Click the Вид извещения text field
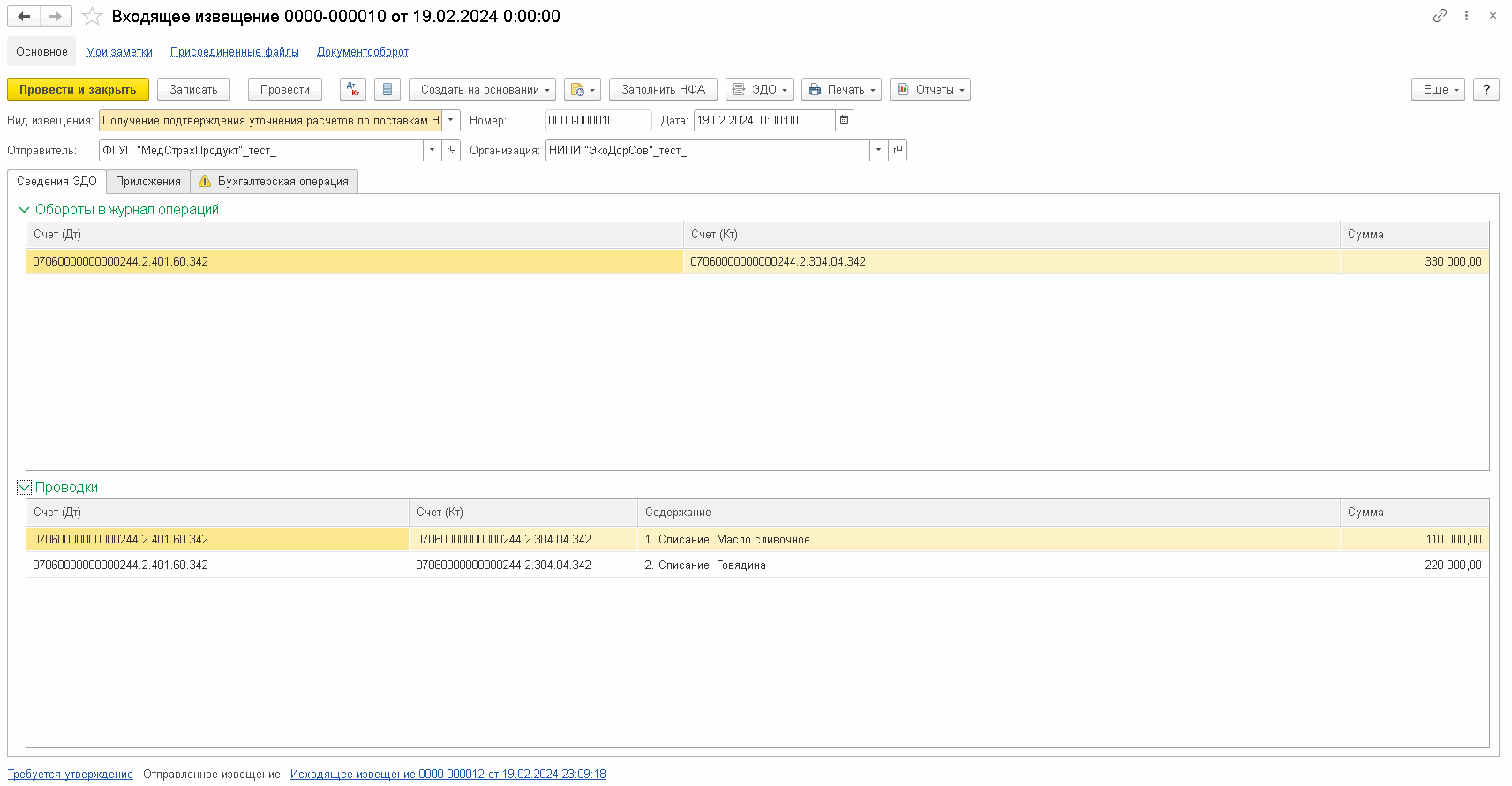This screenshot has width=1512, height=786. coord(270,120)
